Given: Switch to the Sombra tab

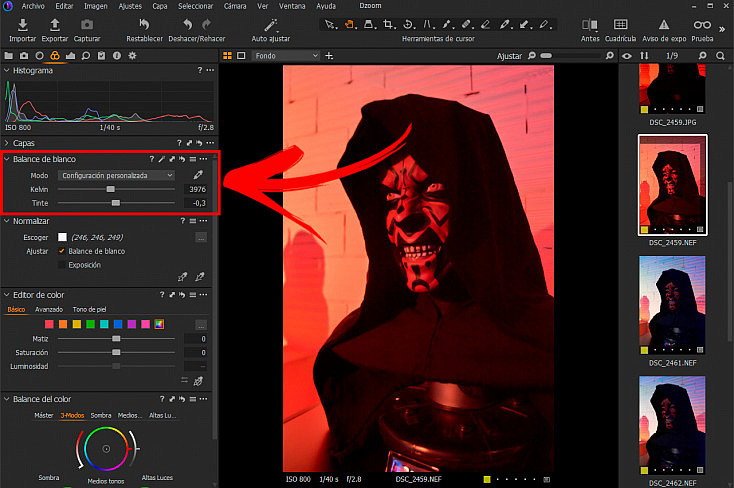Looking at the screenshot, I should [101, 415].
